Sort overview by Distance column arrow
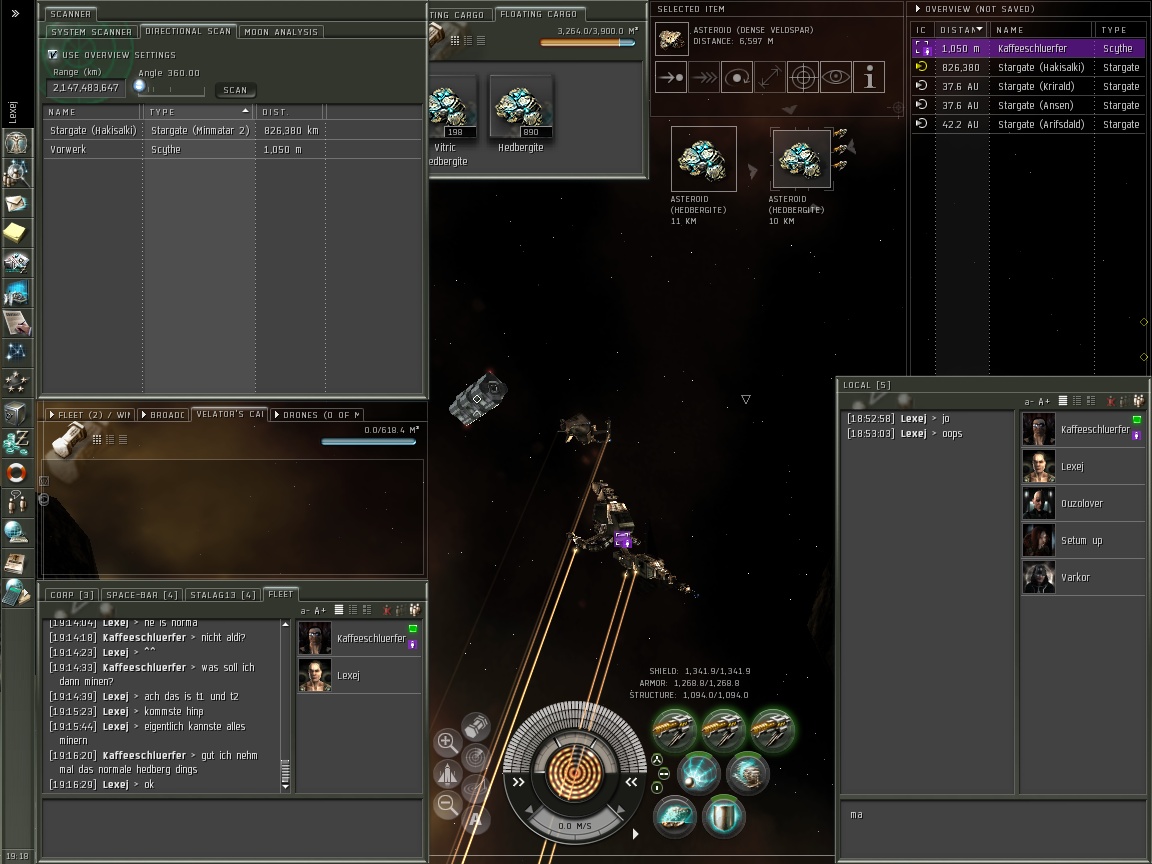Viewport: 1152px width, 864px height. pos(979,29)
